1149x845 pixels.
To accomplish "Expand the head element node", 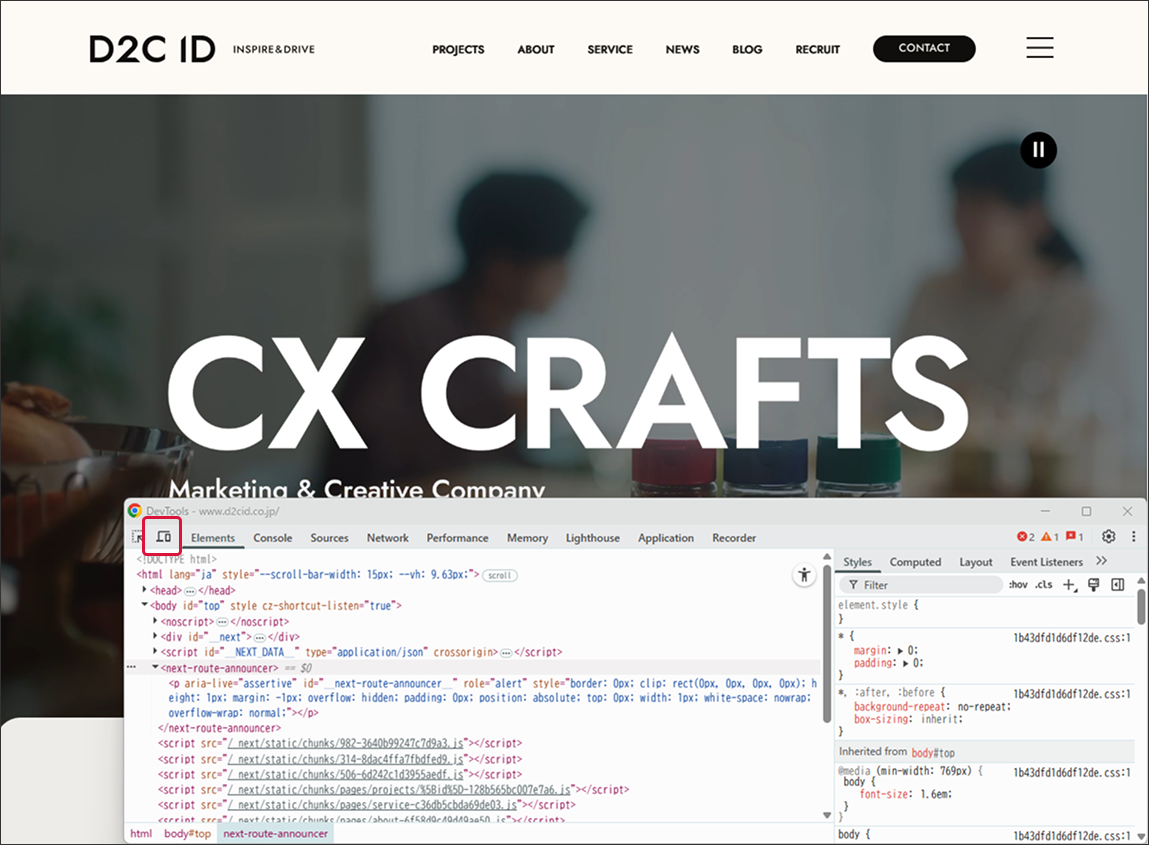I will 144,589.
